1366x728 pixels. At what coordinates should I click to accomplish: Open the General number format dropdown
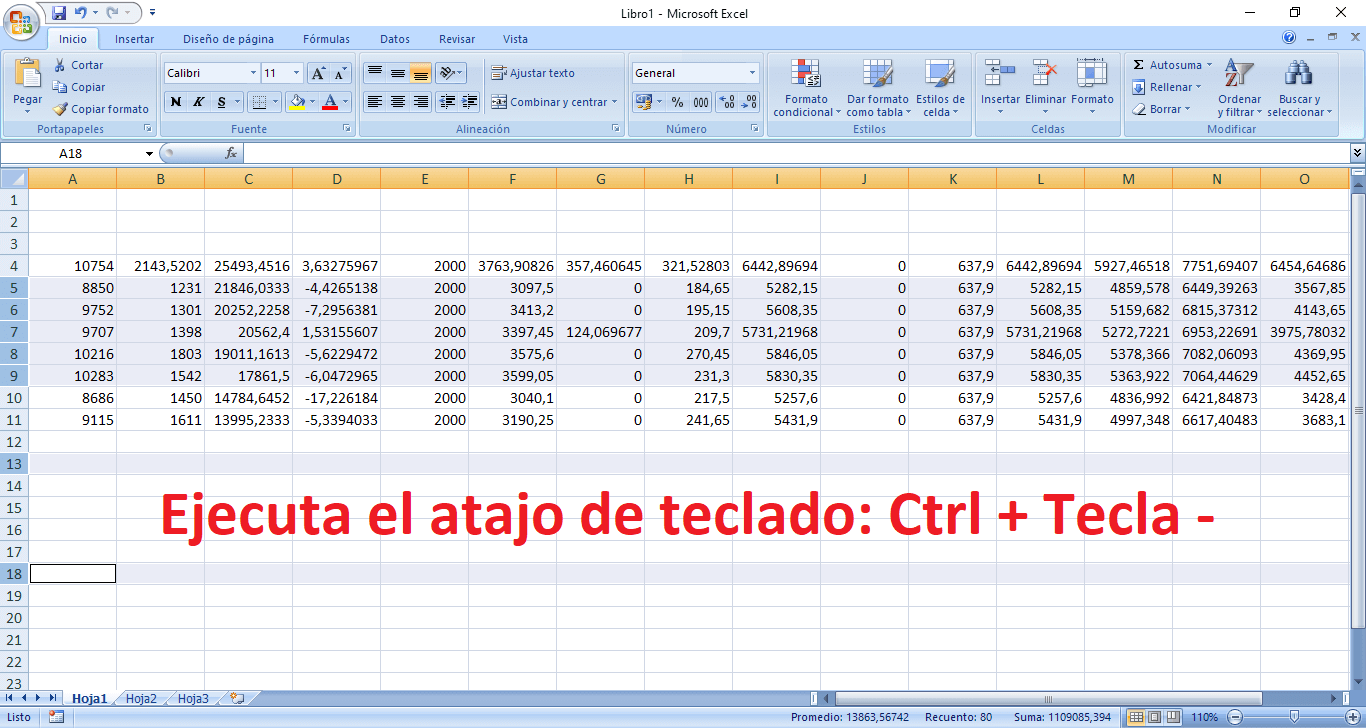(752, 73)
